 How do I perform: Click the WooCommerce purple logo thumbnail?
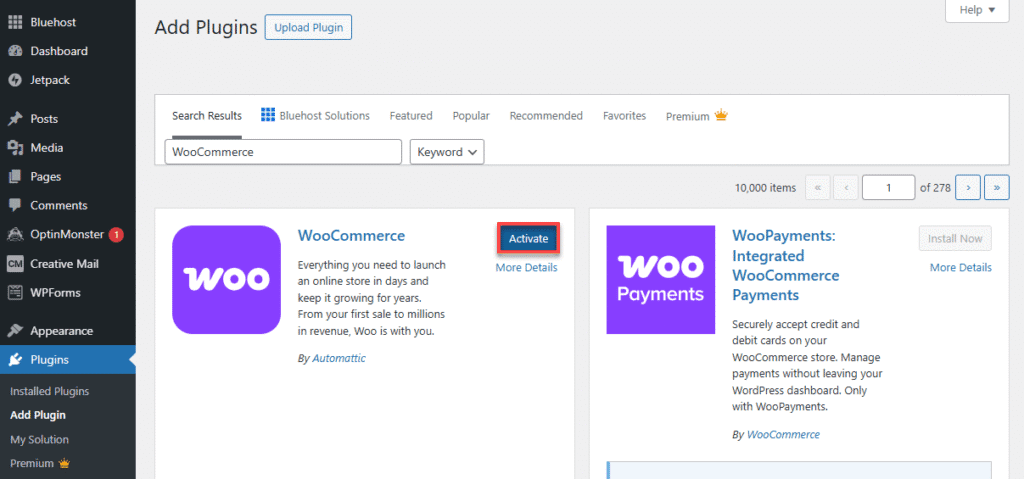pos(226,279)
